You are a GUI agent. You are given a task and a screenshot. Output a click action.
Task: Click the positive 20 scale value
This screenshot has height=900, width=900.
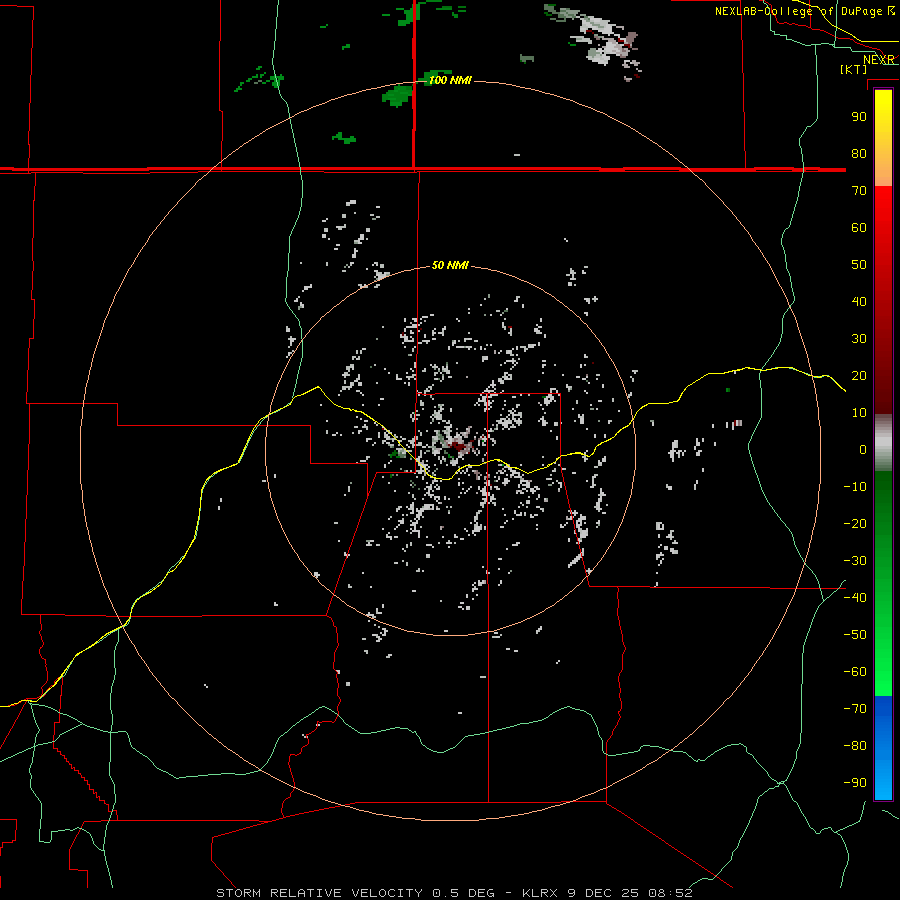pos(859,376)
